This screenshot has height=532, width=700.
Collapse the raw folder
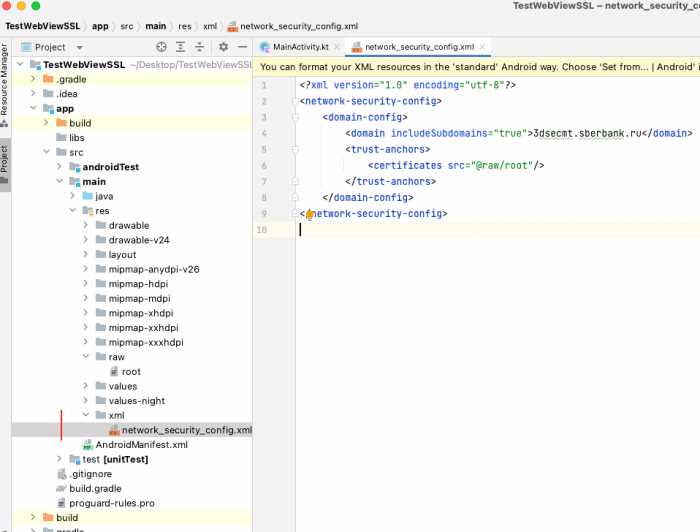[x=86, y=357]
